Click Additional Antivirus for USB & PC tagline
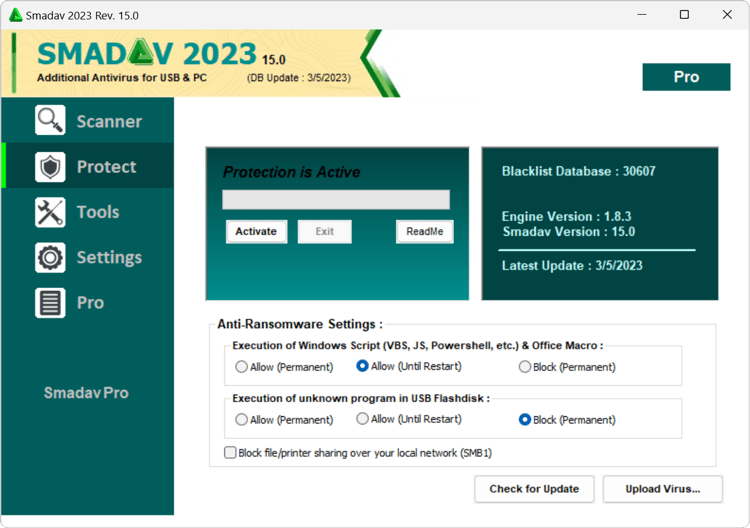The height and width of the screenshot is (528, 750). (122, 78)
